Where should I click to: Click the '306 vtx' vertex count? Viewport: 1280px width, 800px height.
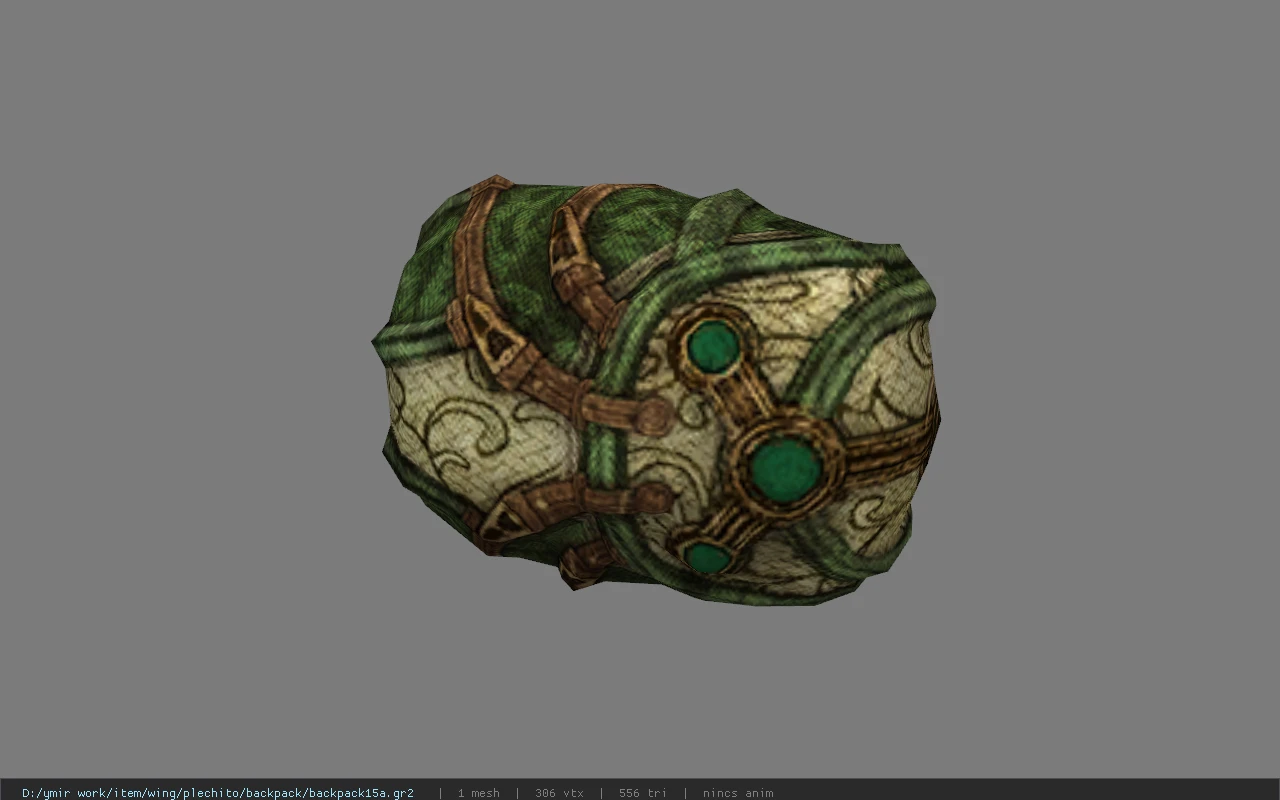[559, 793]
